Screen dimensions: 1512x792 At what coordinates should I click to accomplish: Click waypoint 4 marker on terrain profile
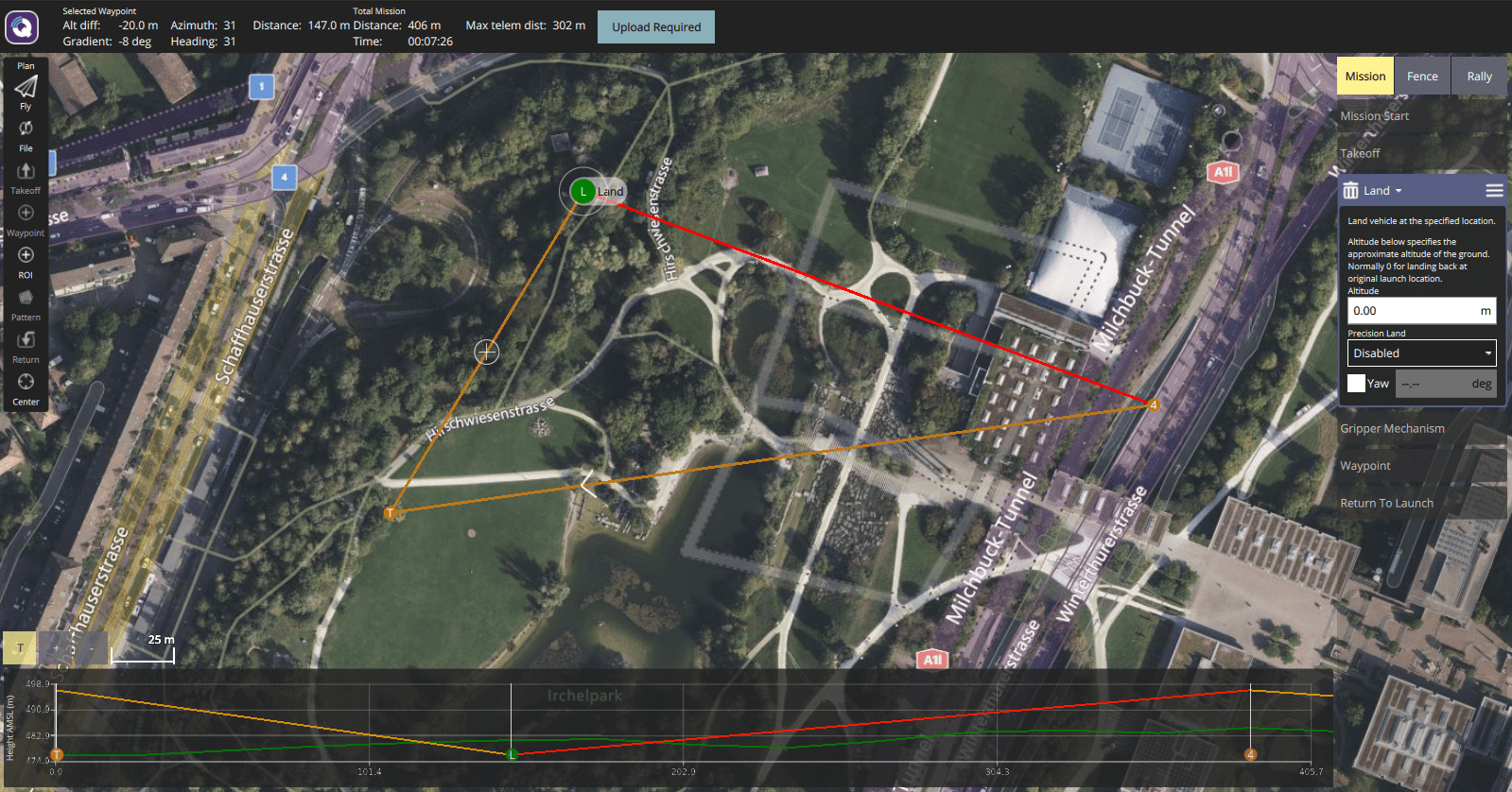click(1250, 754)
